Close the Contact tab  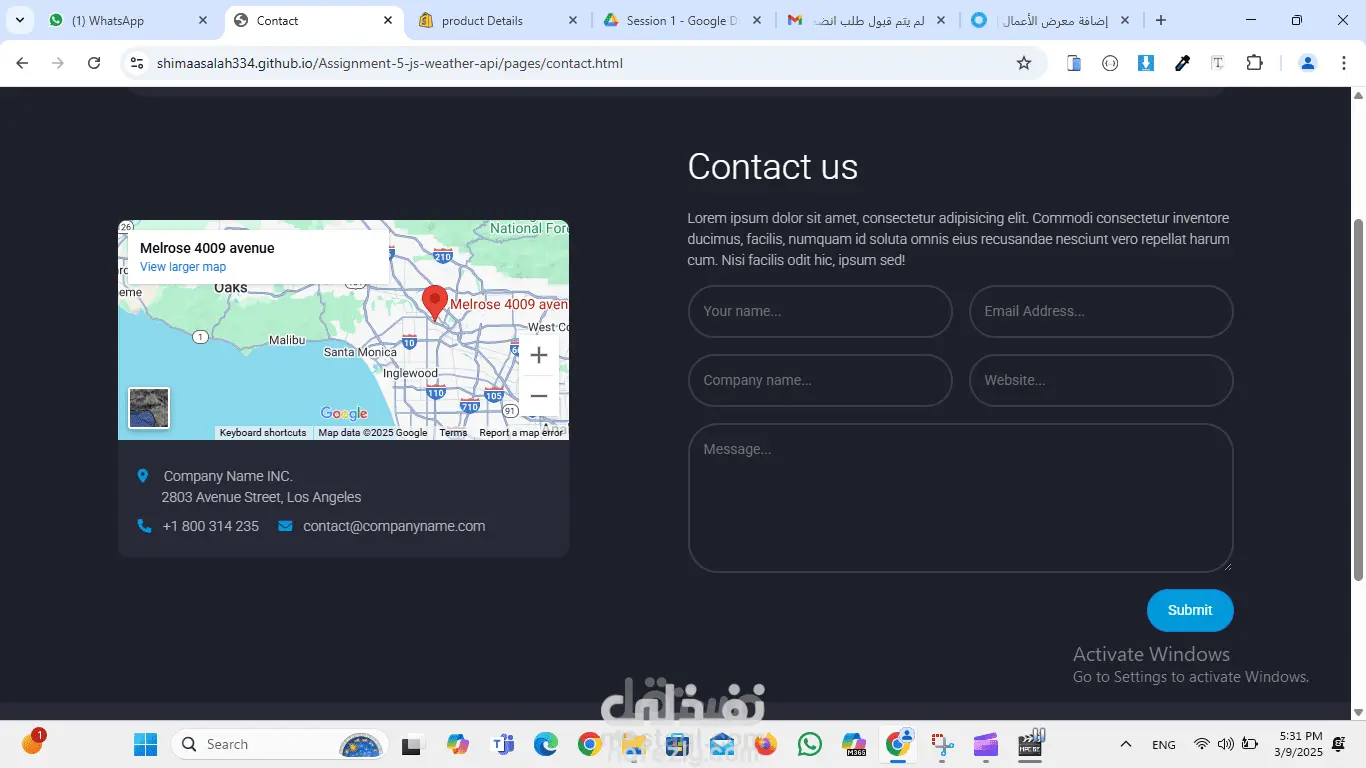(x=388, y=20)
